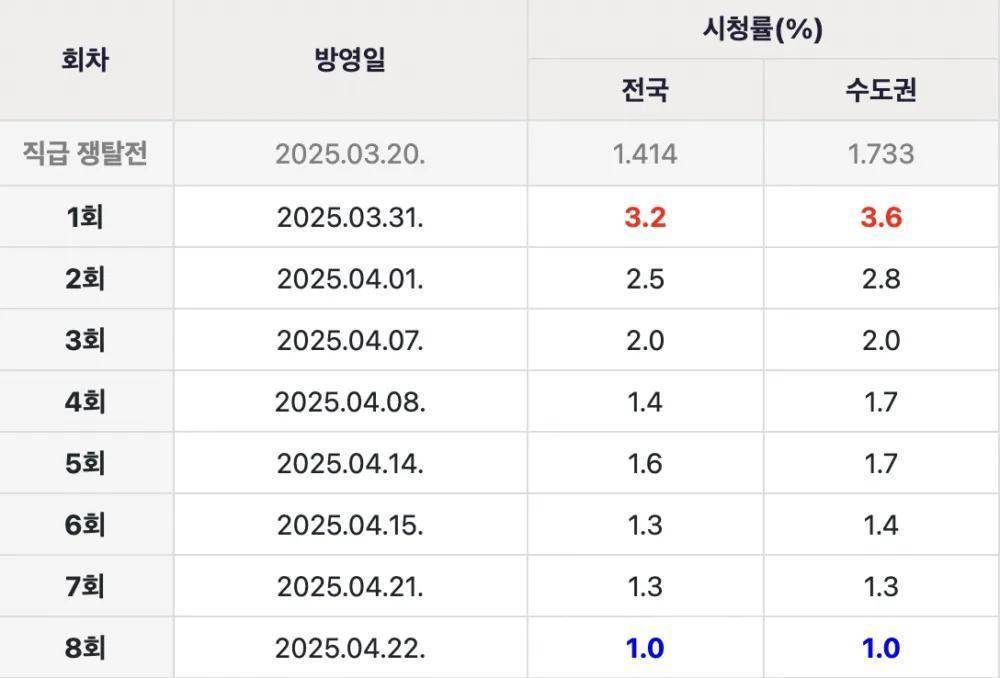Select the 2회 episode cell
The height and width of the screenshot is (678, 1000).
point(85,279)
